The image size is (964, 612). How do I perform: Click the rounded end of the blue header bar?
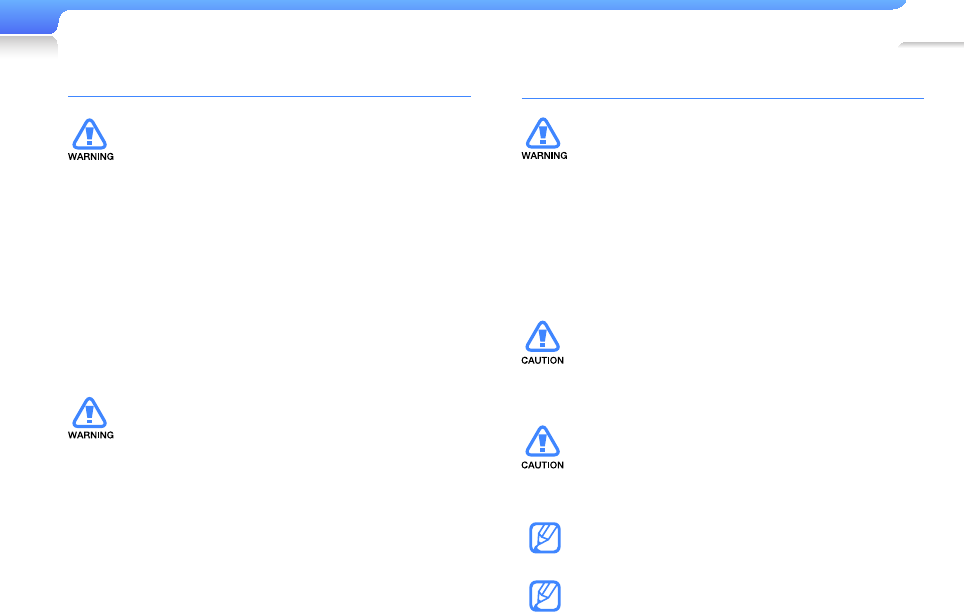tap(899, 4)
